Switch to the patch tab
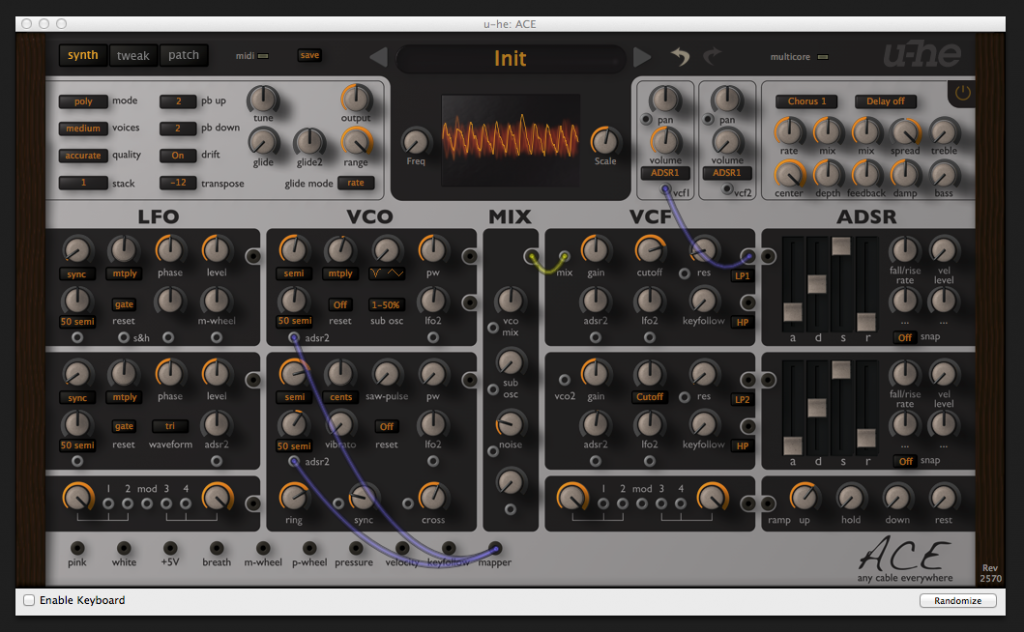The width and height of the screenshot is (1024, 632). click(184, 55)
